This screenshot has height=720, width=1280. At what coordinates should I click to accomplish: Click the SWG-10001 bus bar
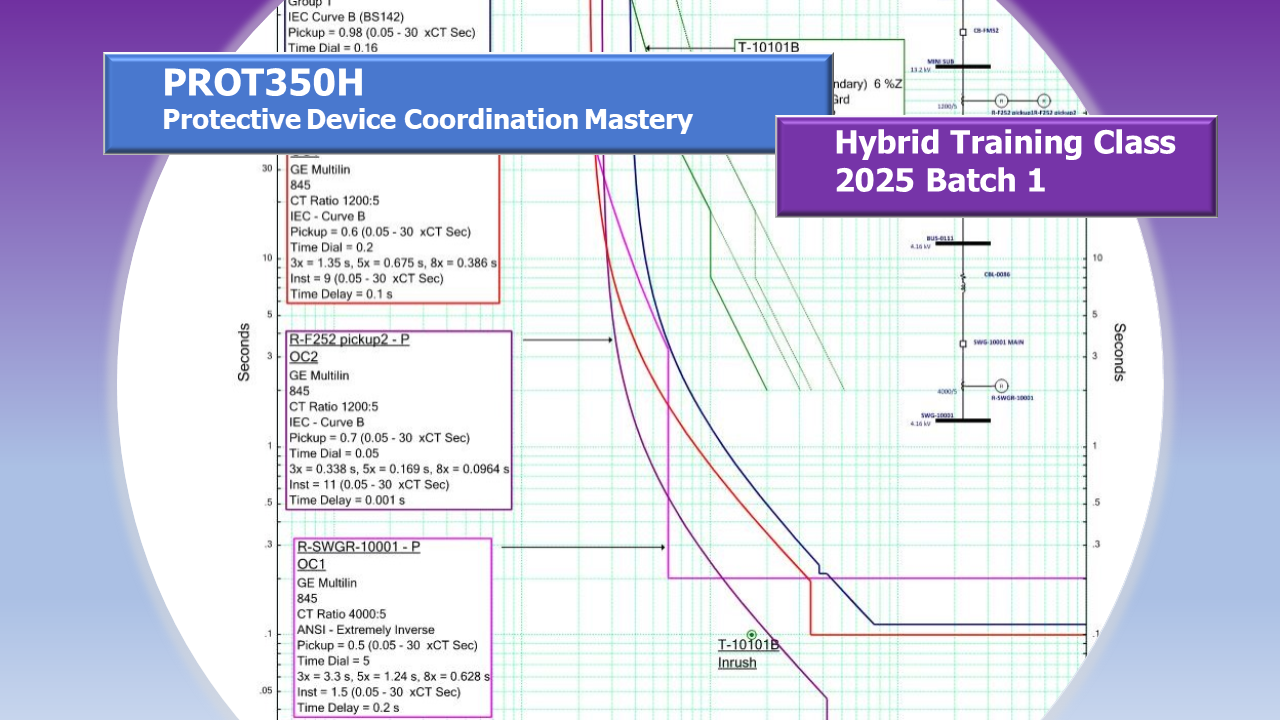(961, 420)
